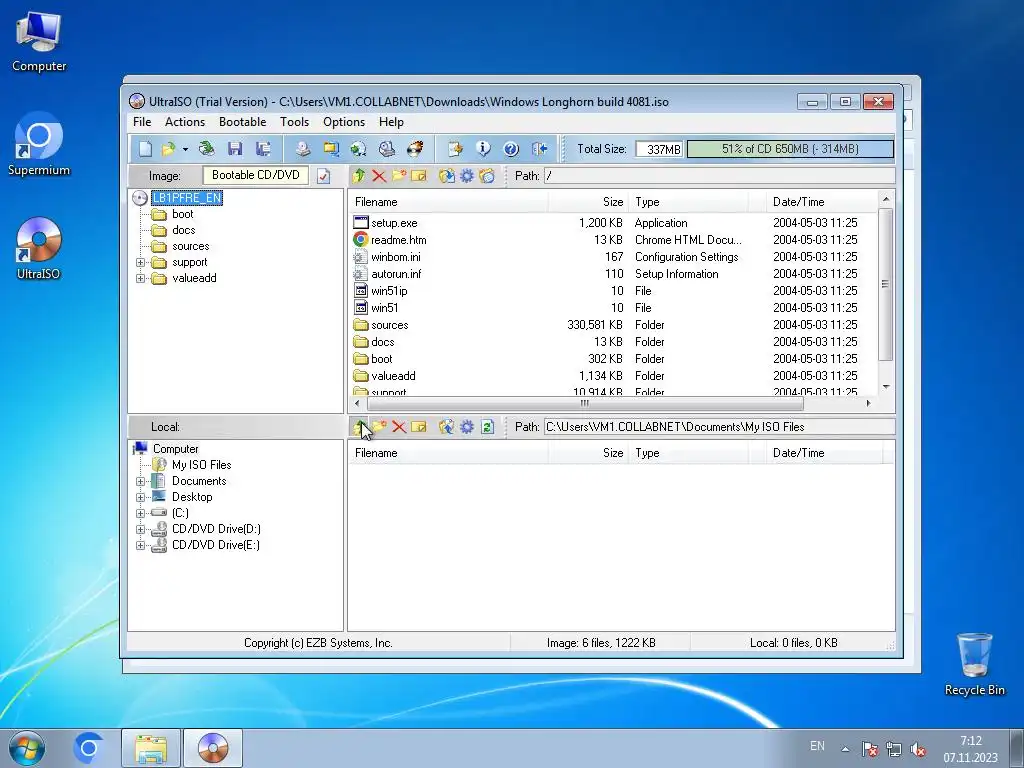Open the Actions menu
1024x768 pixels.
click(185, 122)
